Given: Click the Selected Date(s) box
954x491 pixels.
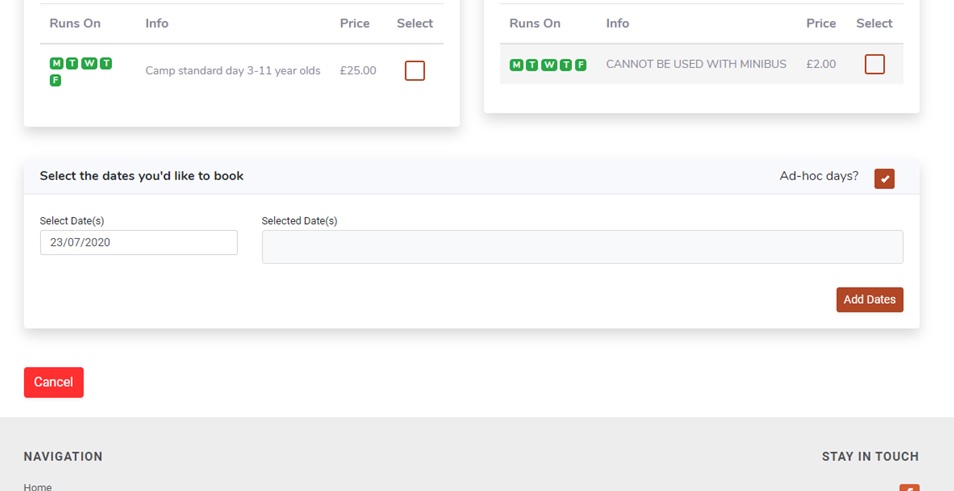Looking at the screenshot, I should click(x=582, y=247).
